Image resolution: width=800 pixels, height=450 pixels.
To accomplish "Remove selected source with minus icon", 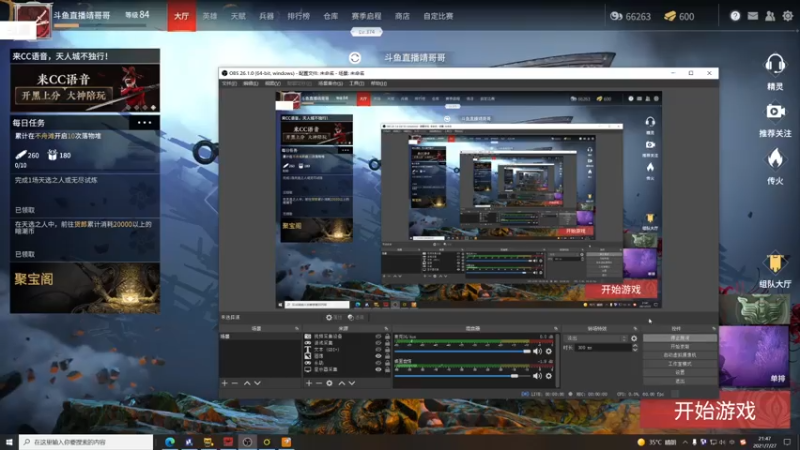I will (319, 383).
